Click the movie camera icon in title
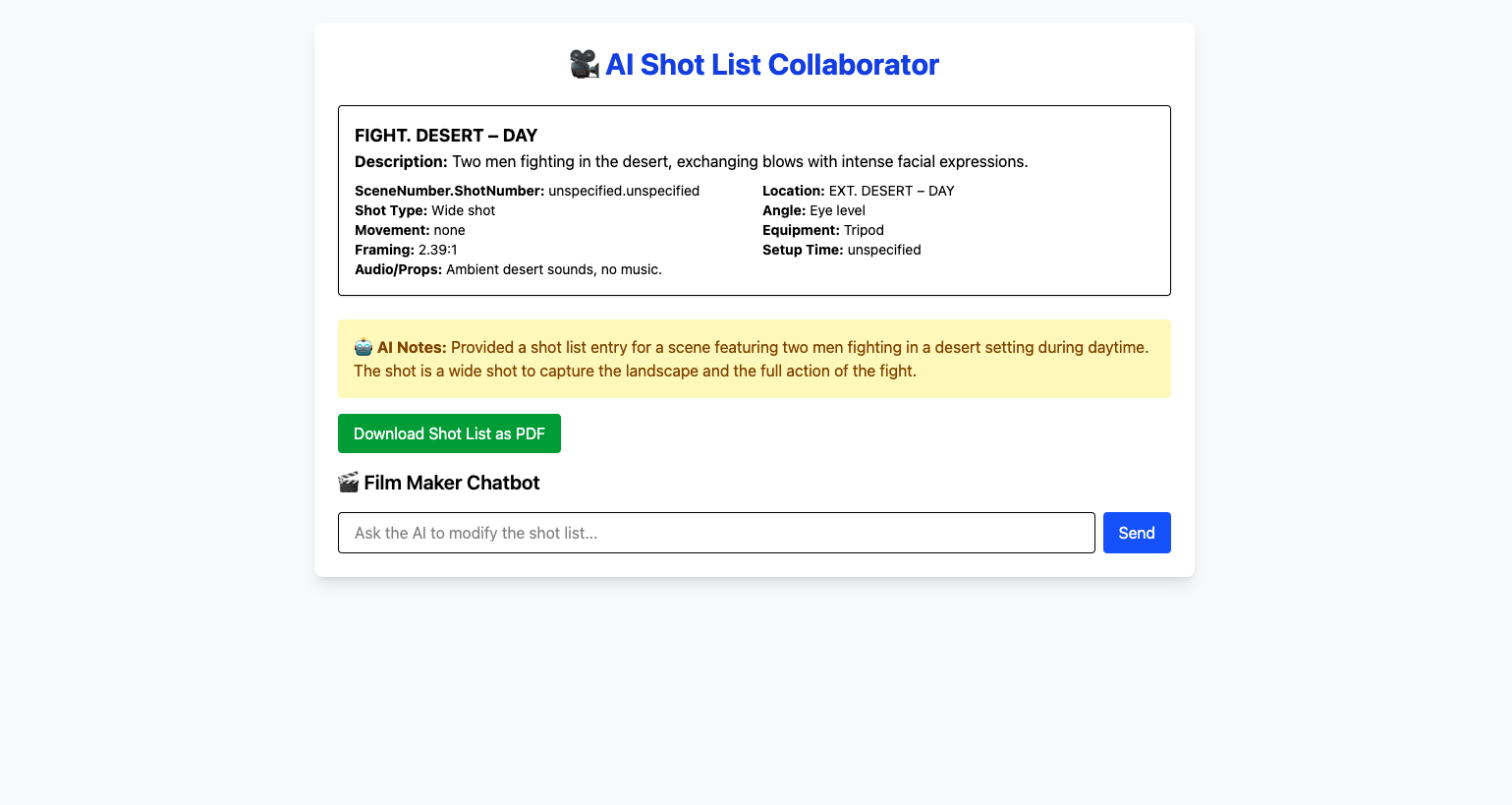Viewport: 1512px width, 805px height. click(x=585, y=65)
